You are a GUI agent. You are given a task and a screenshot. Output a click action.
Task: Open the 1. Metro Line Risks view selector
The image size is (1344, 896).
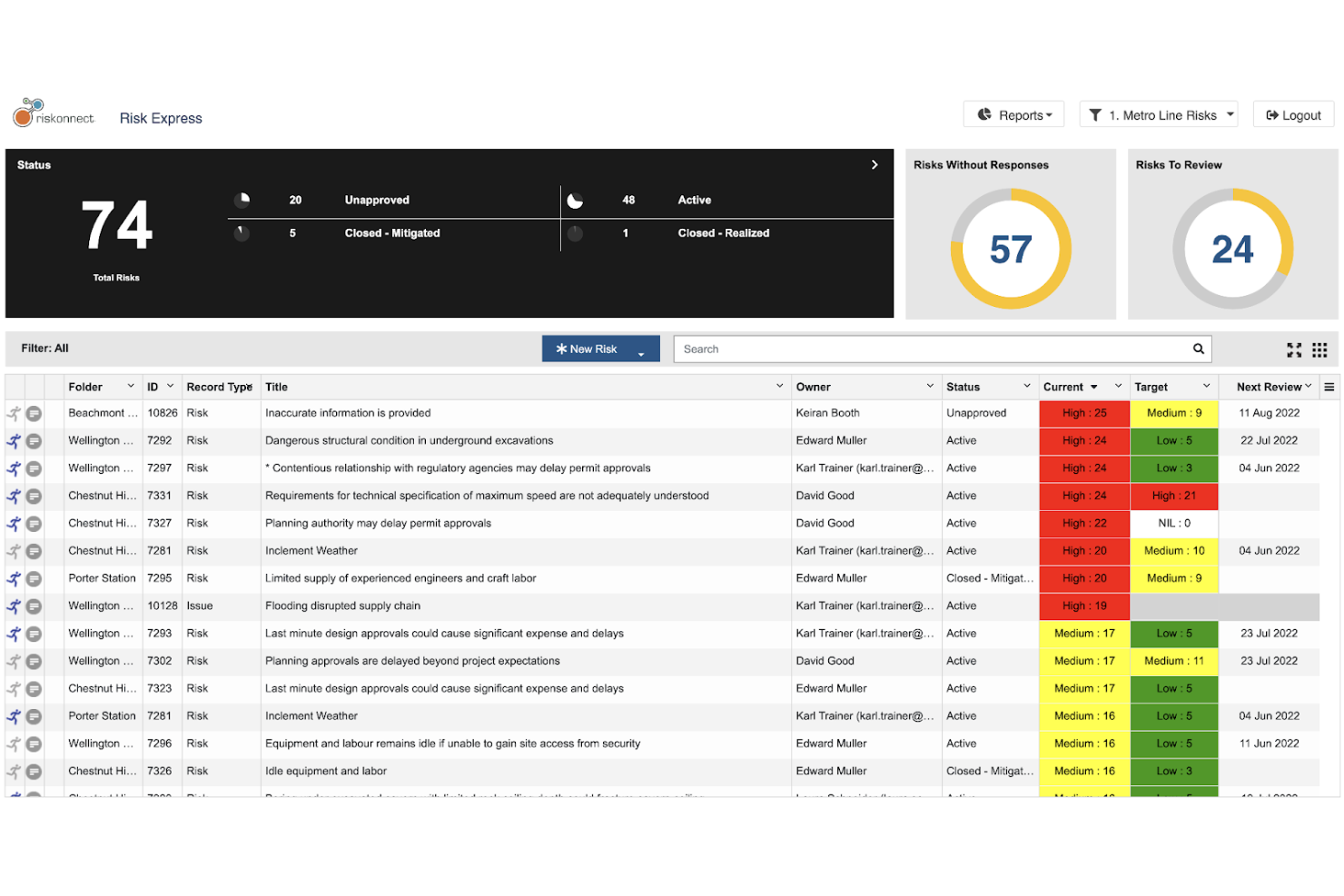click(x=1159, y=114)
